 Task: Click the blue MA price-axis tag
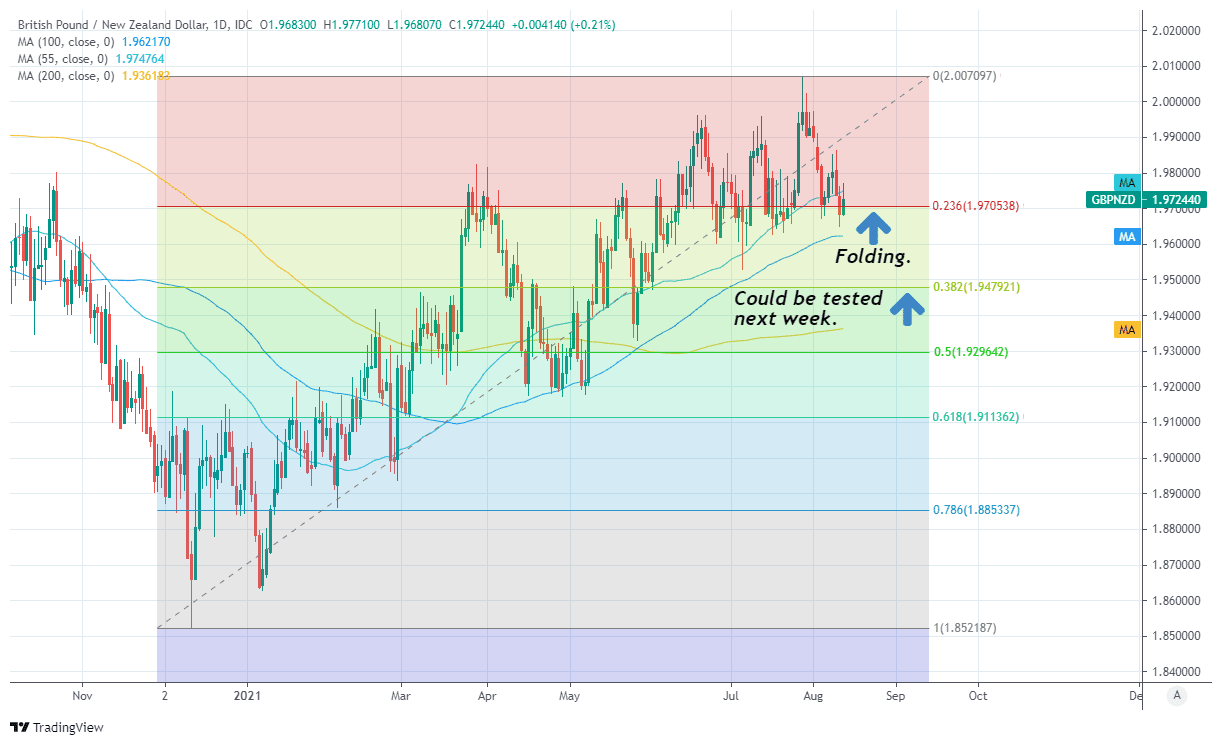coord(1127,237)
